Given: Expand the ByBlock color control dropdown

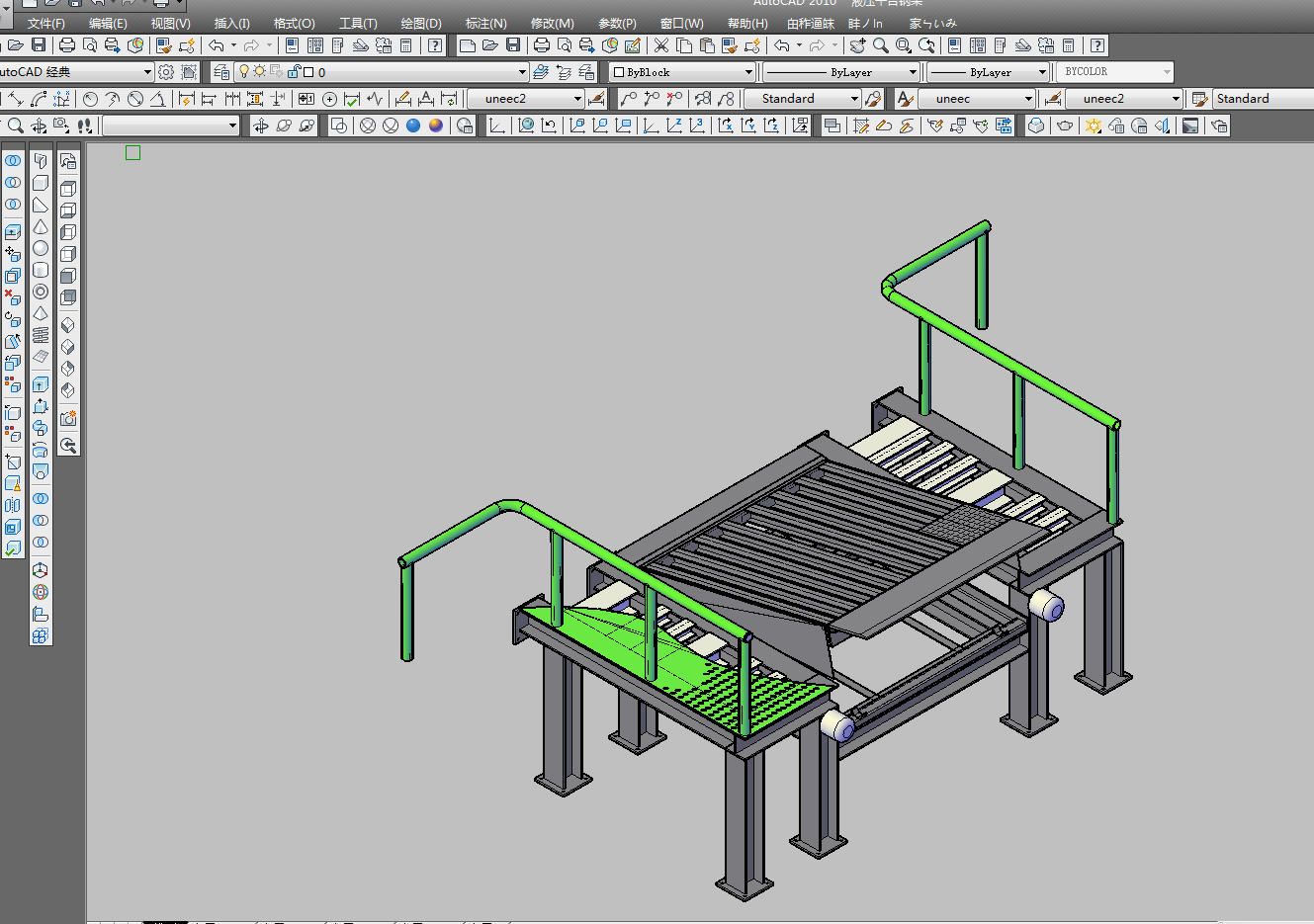Looking at the screenshot, I should coord(748,72).
